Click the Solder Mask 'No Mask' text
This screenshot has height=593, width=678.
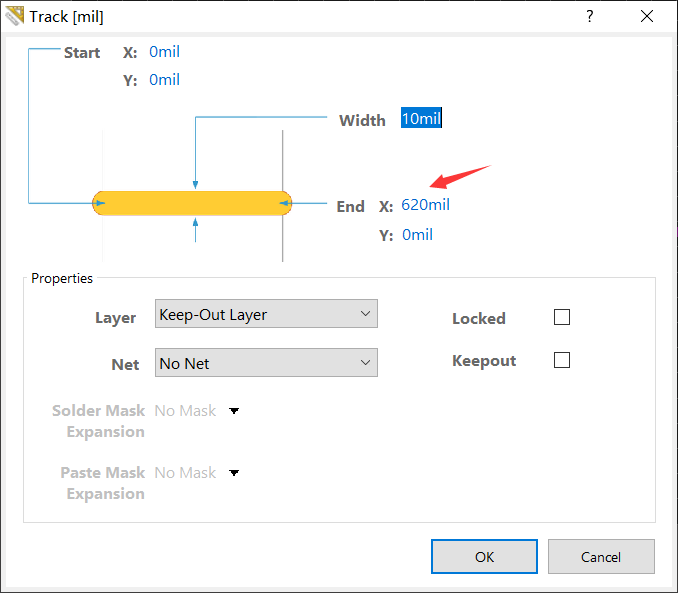[x=185, y=410]
